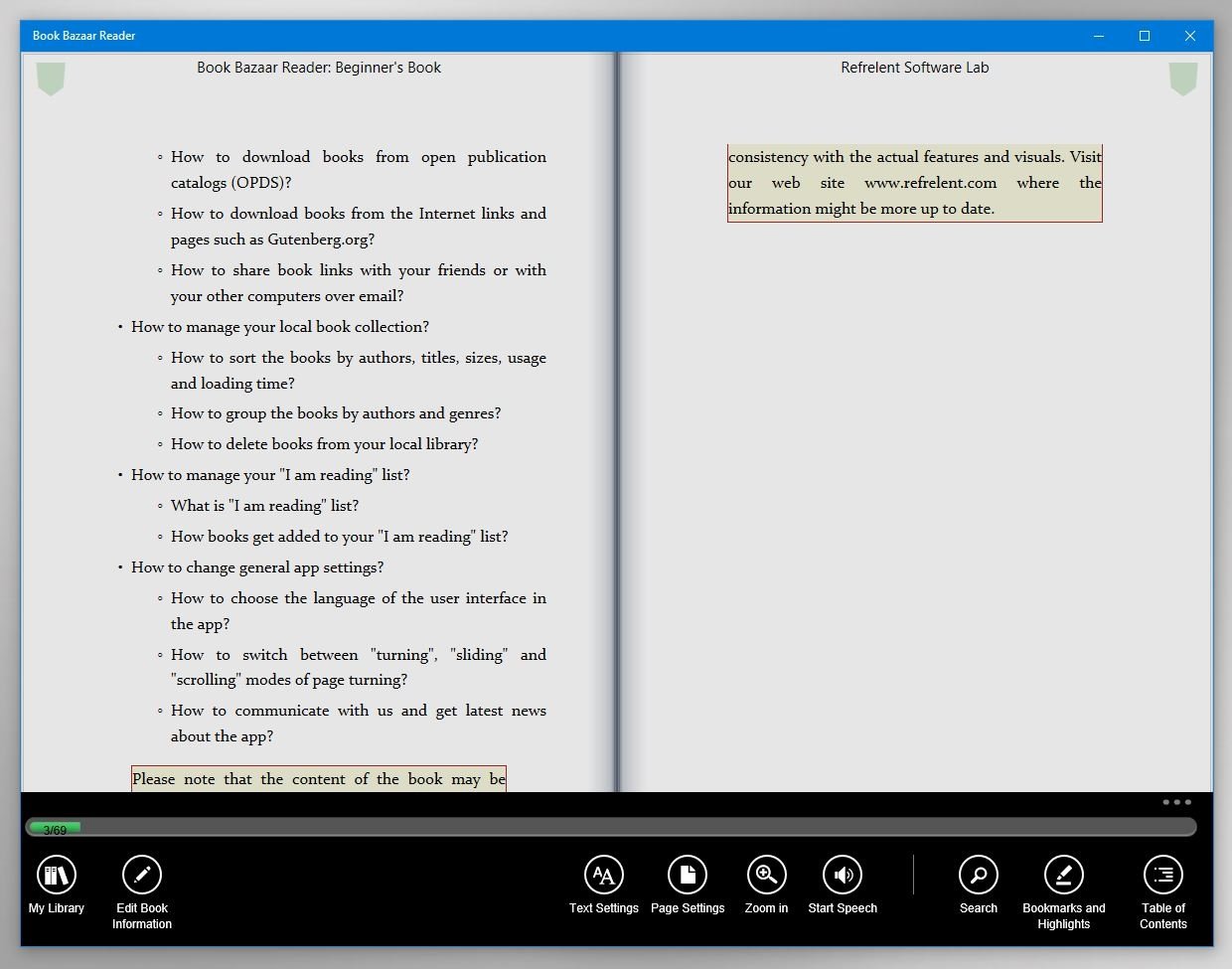The image size is (1232, 969).
Task: Click the reading progress bar at 3/69
Action: [x=611, y=828]
